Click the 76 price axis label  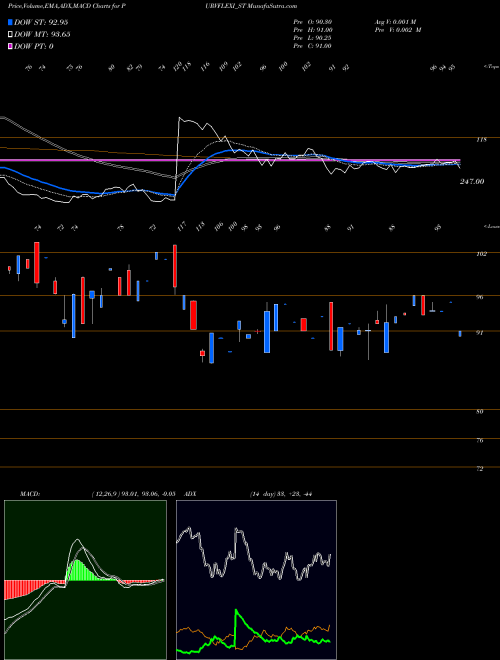(x=480, y=440)
